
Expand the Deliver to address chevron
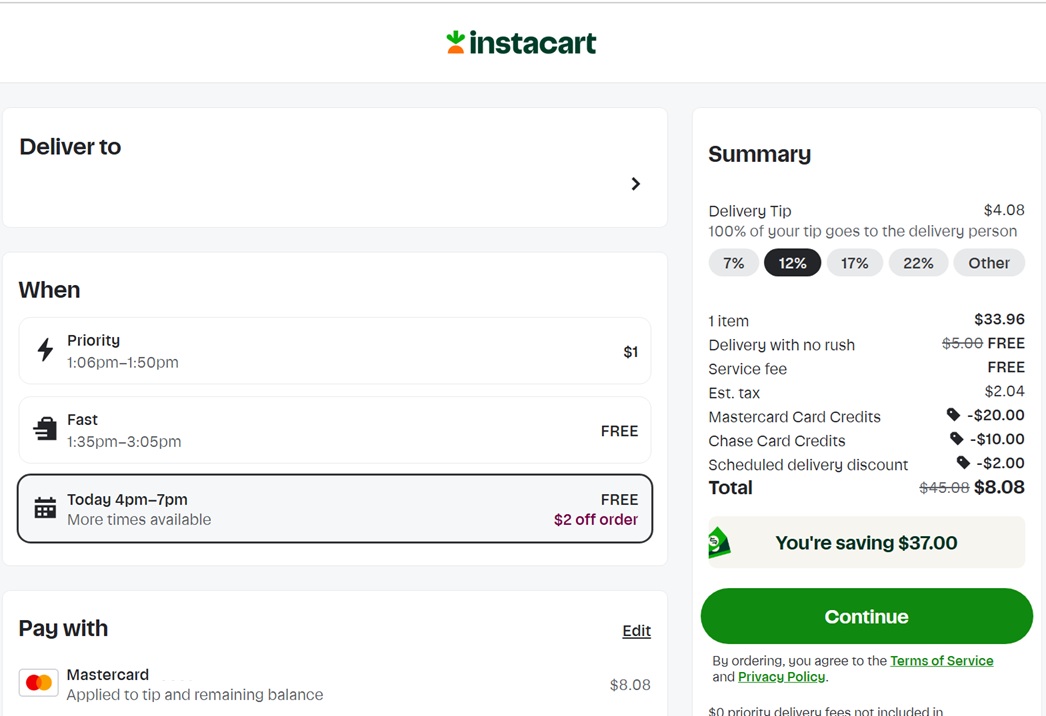(635, 184)
